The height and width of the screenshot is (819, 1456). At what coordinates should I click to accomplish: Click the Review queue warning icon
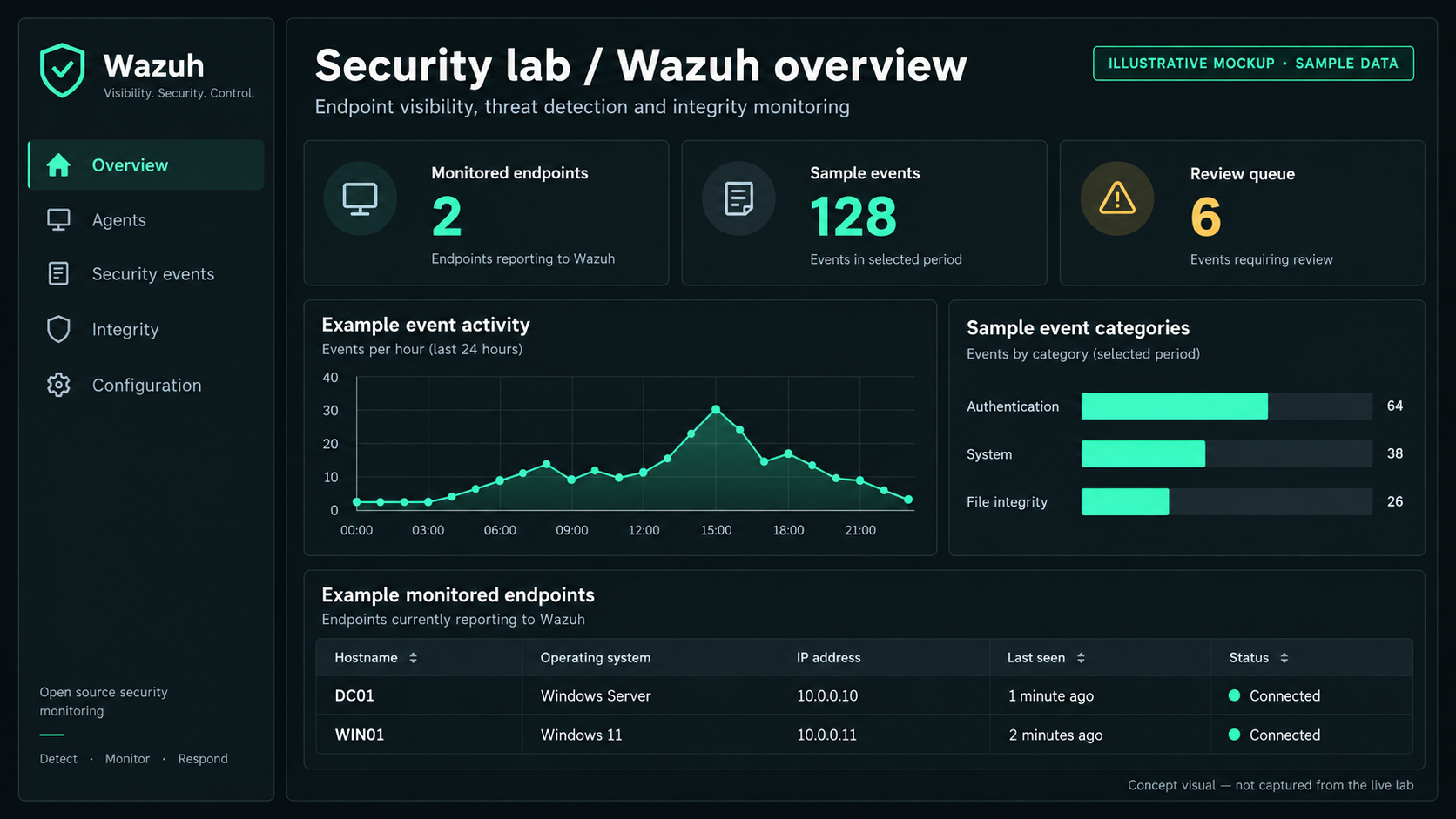[1117, 198]
